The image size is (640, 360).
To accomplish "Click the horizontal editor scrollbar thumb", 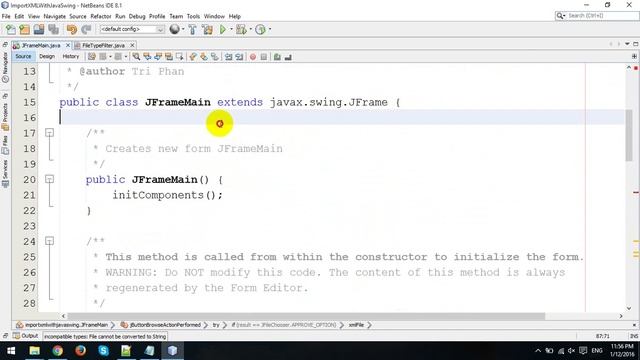I will click(x=306, y=316).
